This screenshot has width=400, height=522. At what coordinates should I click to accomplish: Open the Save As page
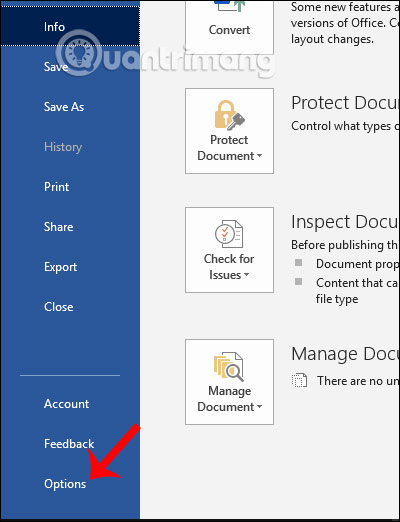[x=64, y=107]
